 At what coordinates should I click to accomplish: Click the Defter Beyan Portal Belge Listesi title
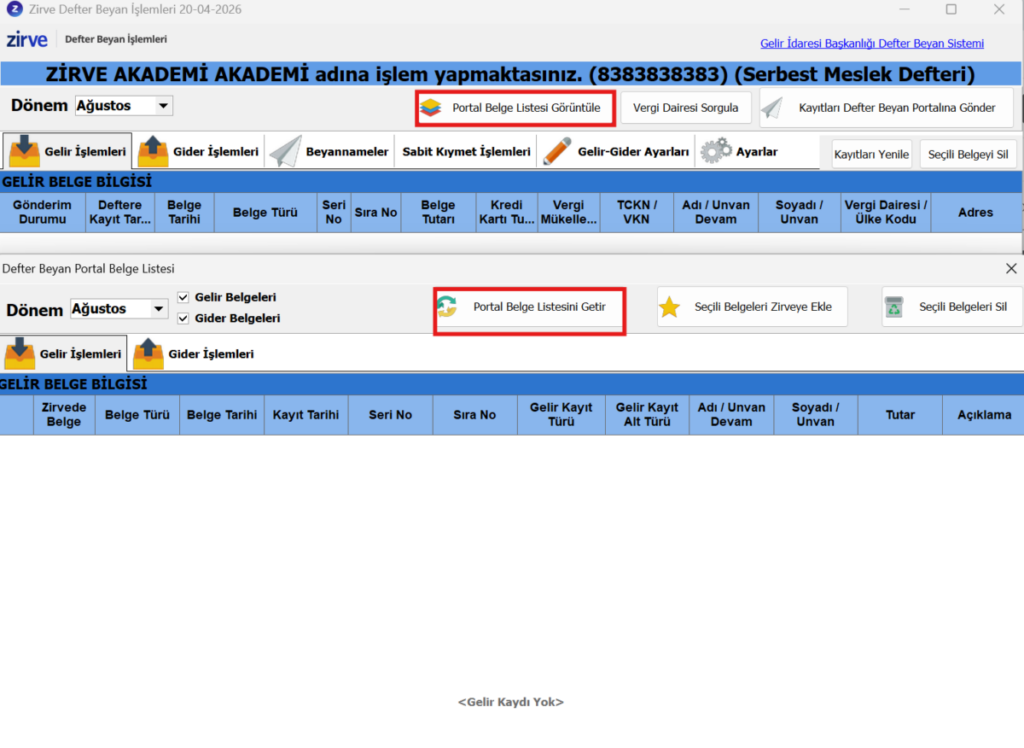pyautogui.click(x=88, y=268)
